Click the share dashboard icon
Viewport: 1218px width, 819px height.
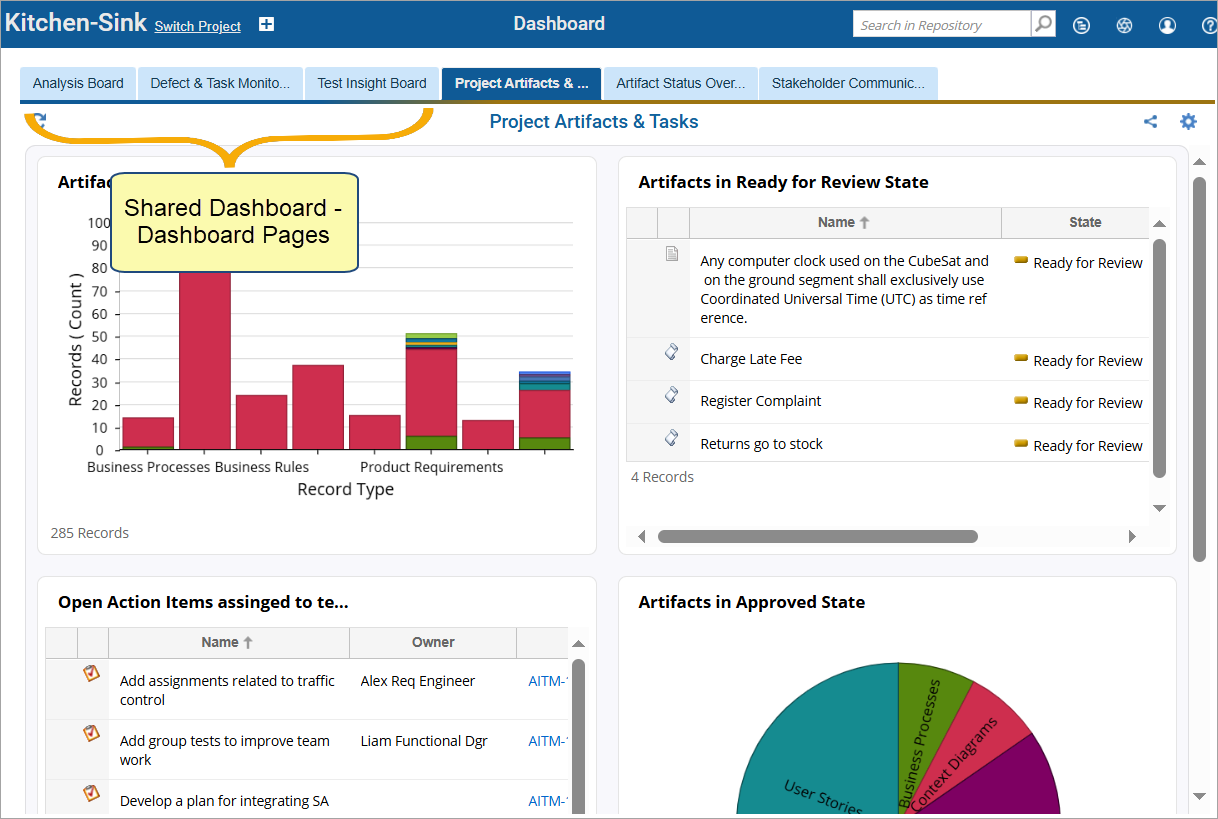coord(1150,122)
